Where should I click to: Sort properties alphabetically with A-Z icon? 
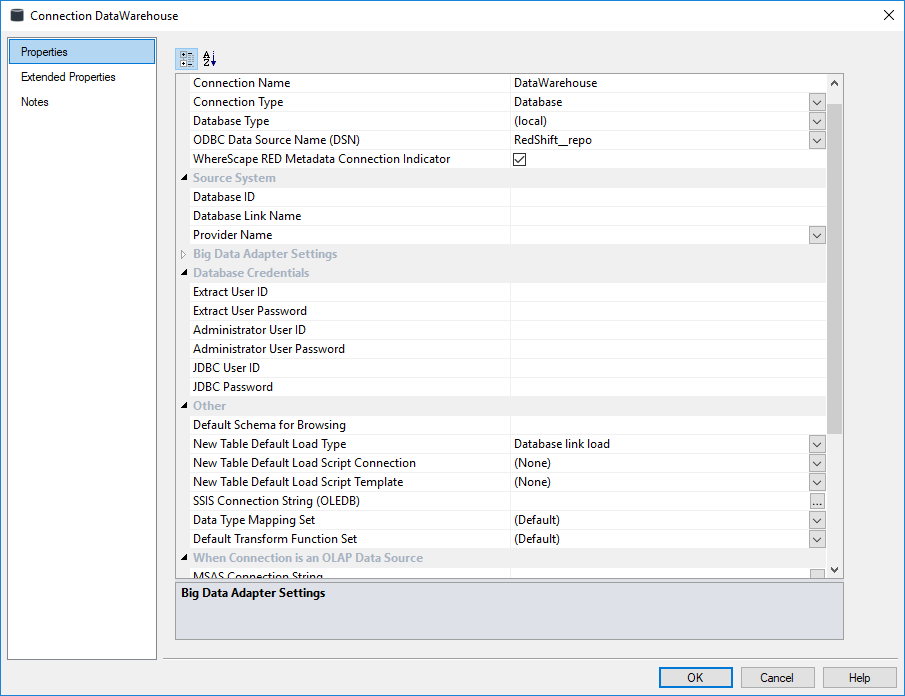[209, 59]
